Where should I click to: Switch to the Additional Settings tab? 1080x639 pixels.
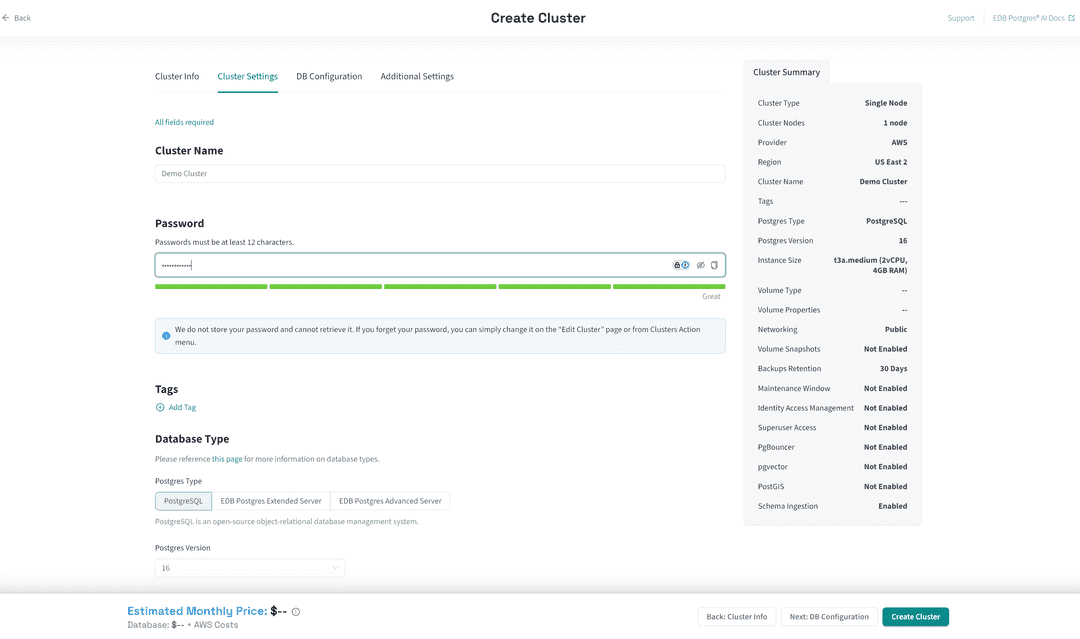417,76
